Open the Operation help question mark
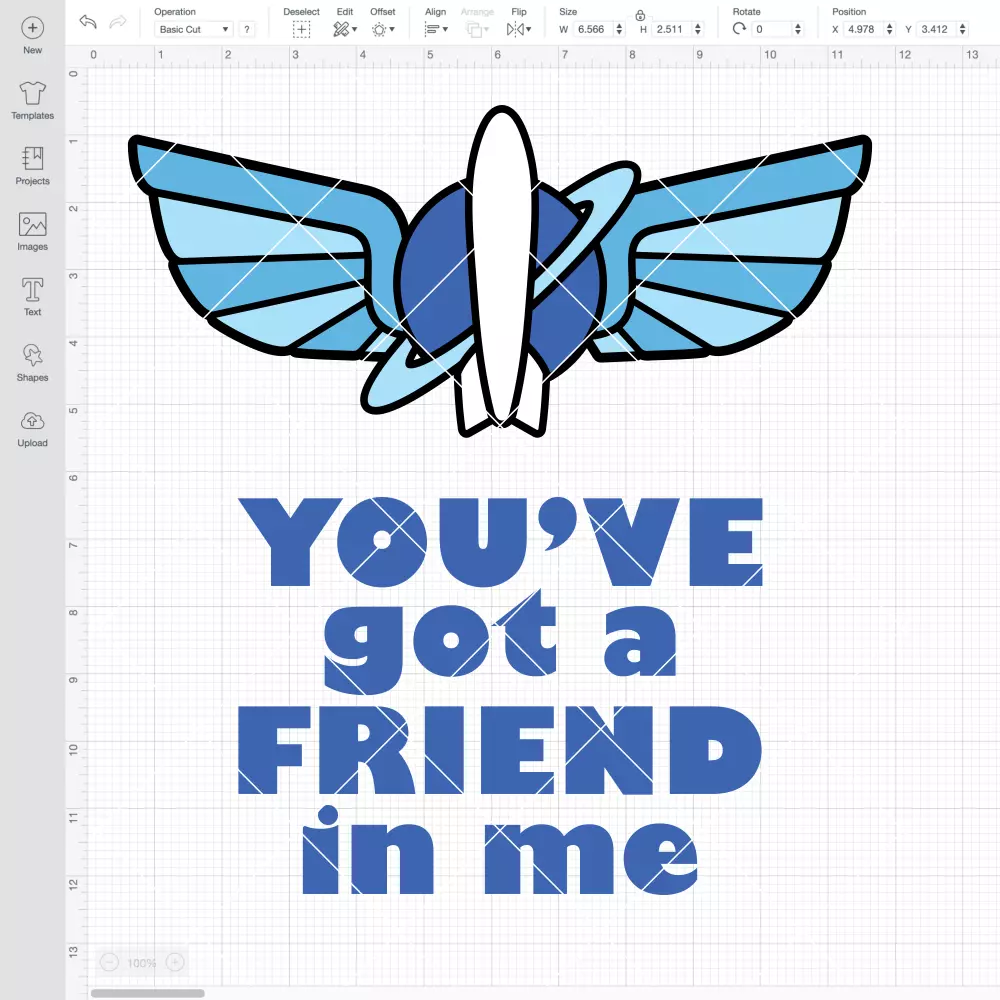1000x1000 pixels. (247, 29)
